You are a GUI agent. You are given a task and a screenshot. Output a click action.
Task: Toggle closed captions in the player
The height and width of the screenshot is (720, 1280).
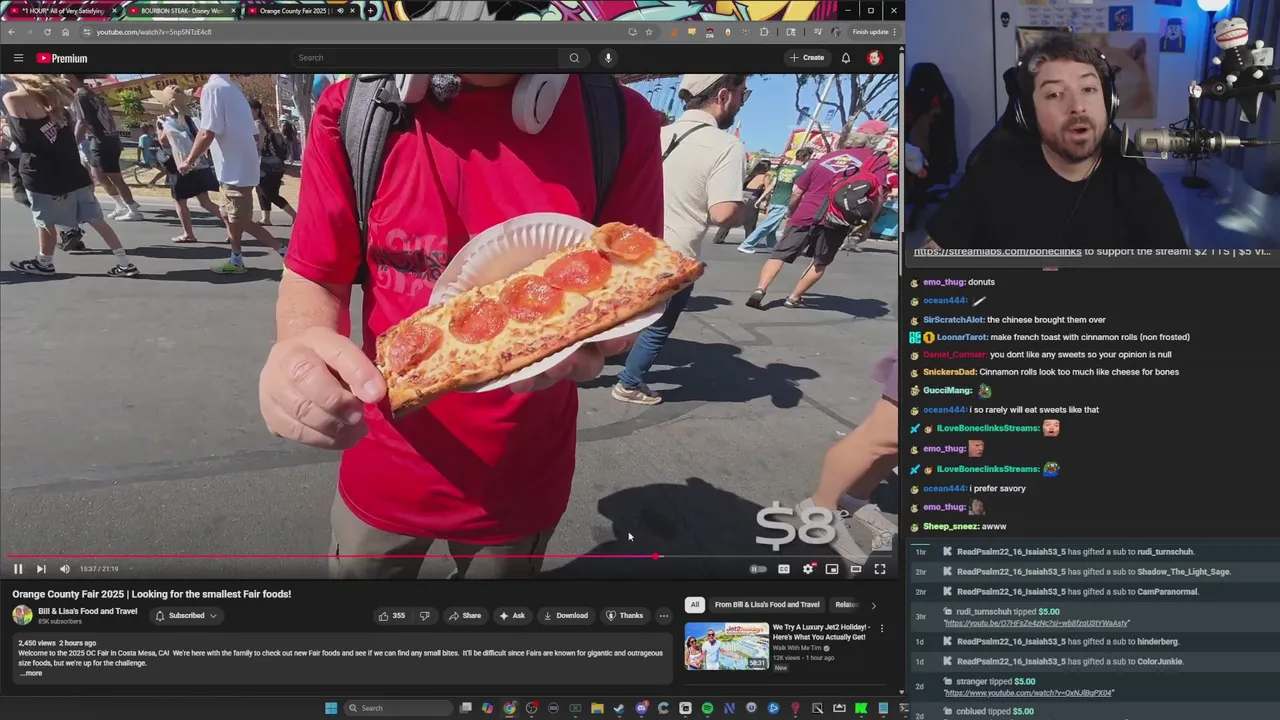click(x=784, y=569)
